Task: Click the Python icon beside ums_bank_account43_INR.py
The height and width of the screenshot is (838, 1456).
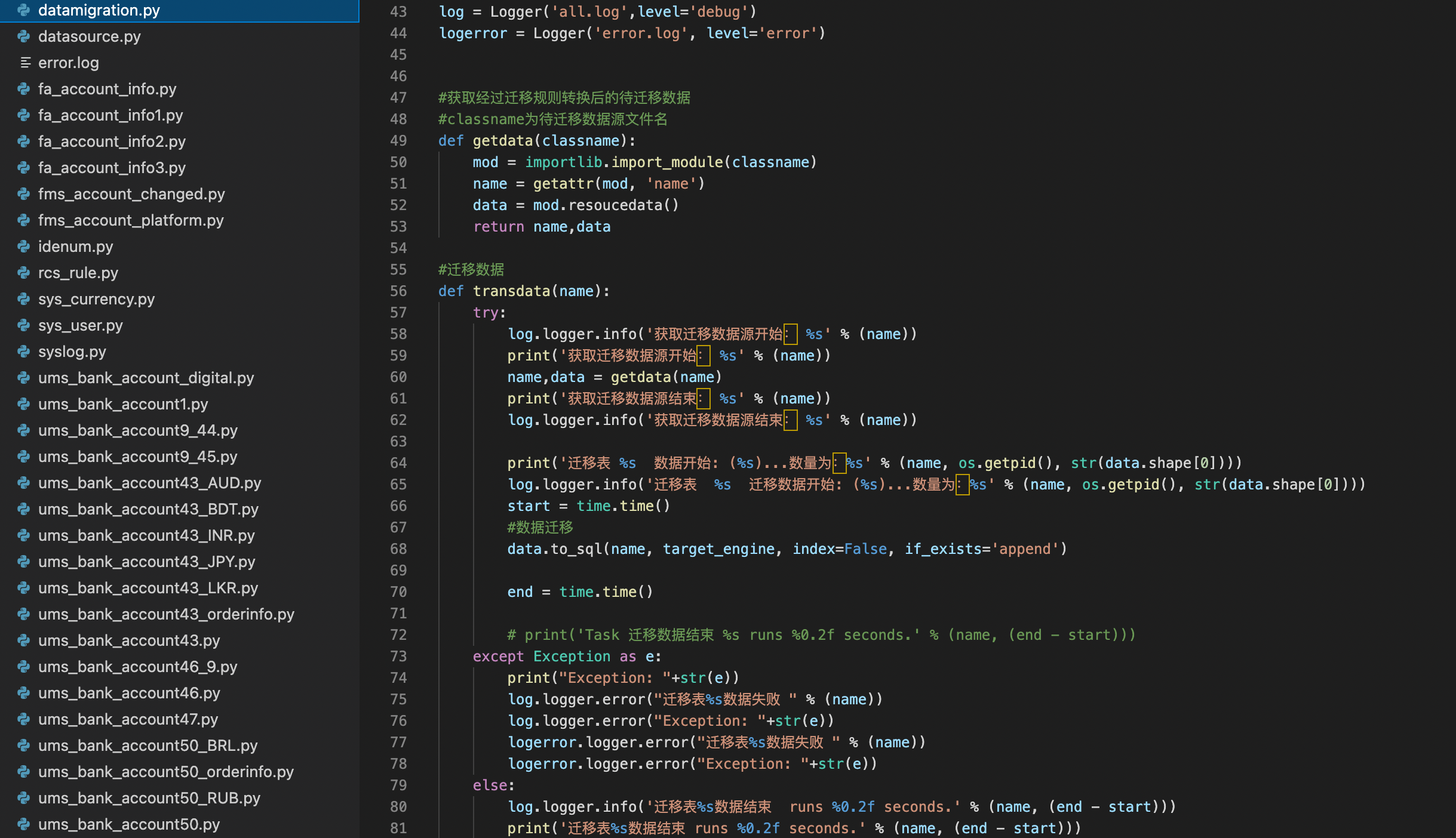Action: click(x=24, y=535)
